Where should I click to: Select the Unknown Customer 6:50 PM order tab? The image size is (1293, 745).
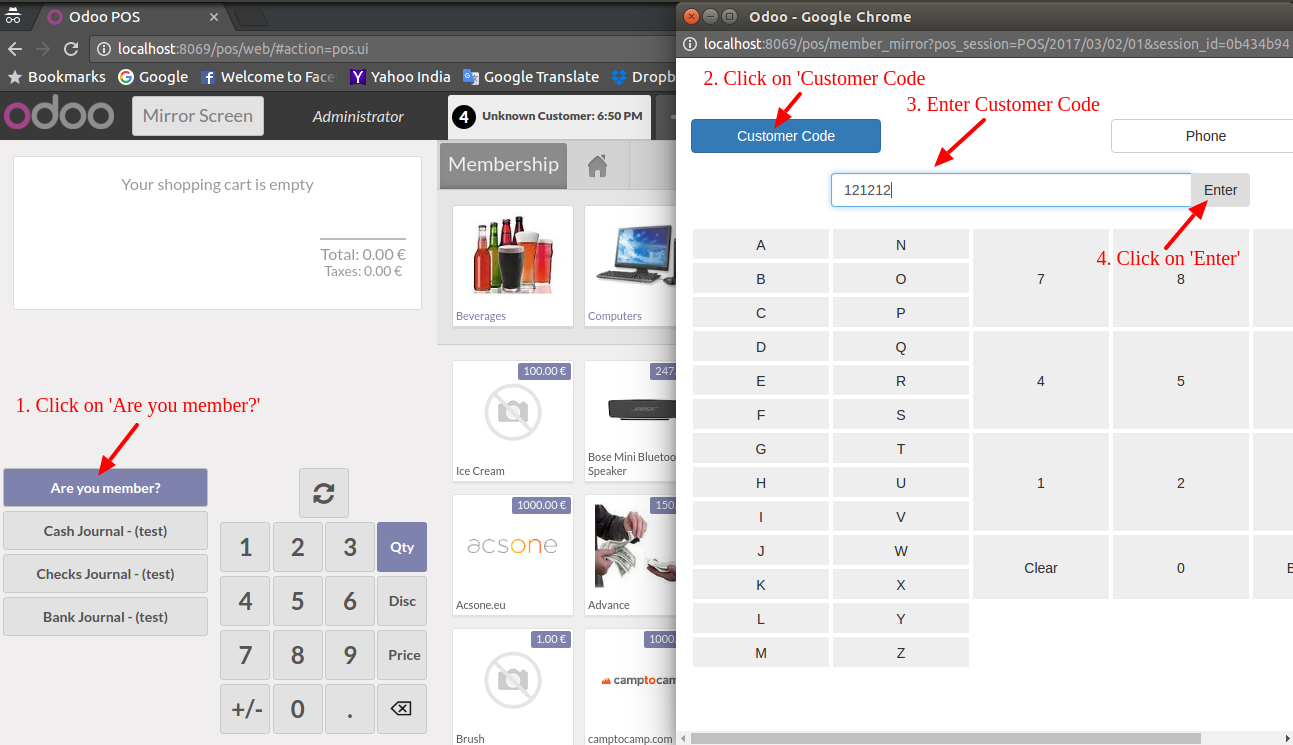point(549,116)
